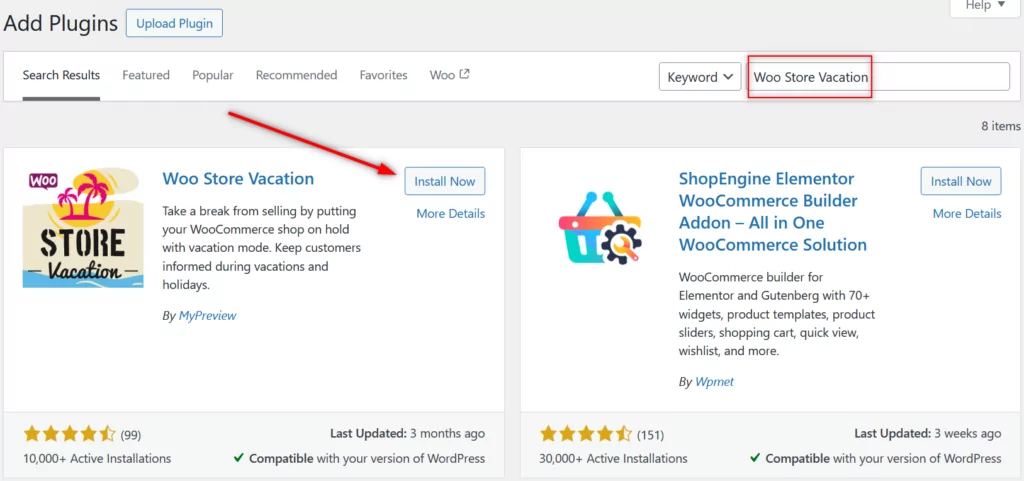Install the ShopEngine Elementor plugin

click(x=961, y=181)
